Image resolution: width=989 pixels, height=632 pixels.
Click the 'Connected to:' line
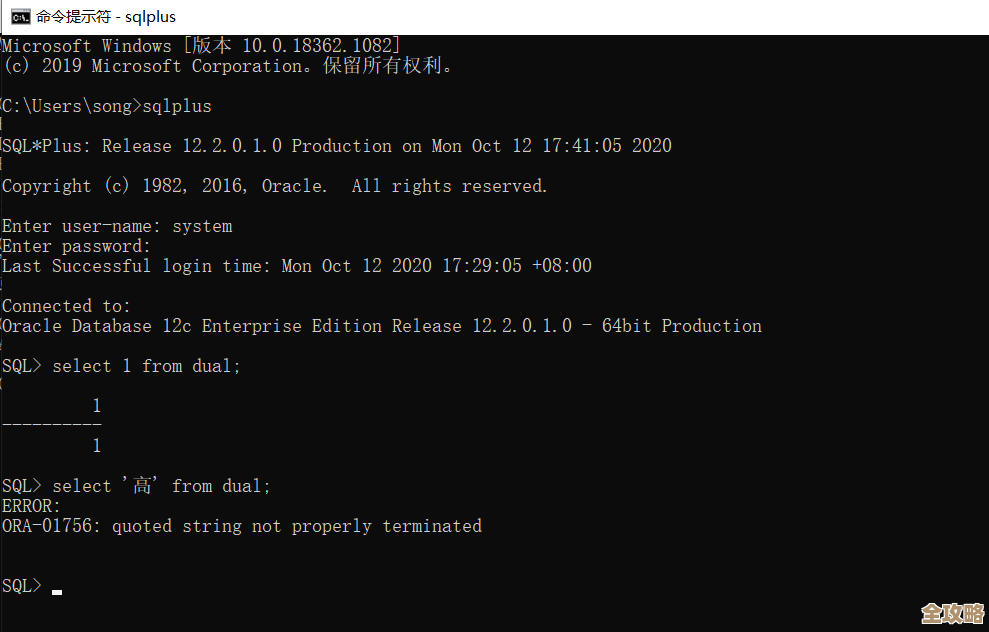pyautogui.click(x=66, y=306)
